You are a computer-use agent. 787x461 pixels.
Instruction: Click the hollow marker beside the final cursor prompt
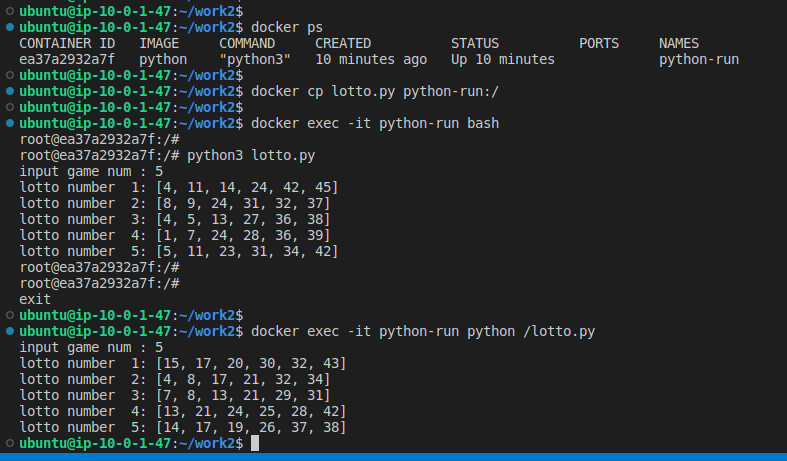[x=10, y=443]
